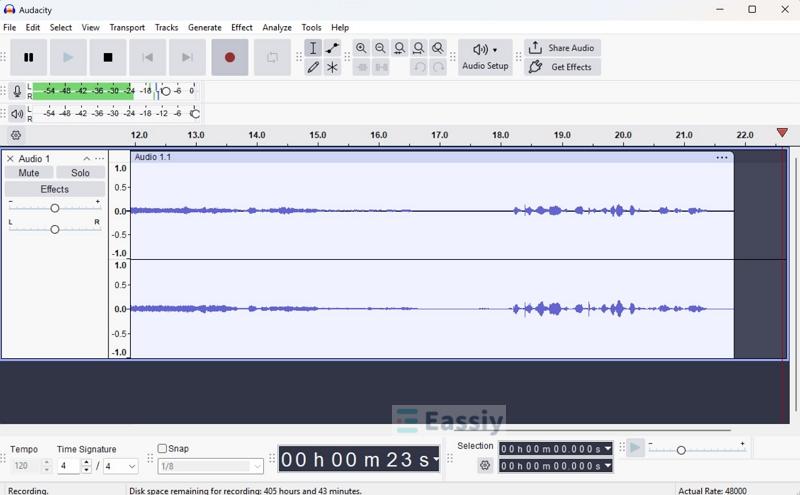Open the File menu
The image size is (800, 495).
point(10,28)
